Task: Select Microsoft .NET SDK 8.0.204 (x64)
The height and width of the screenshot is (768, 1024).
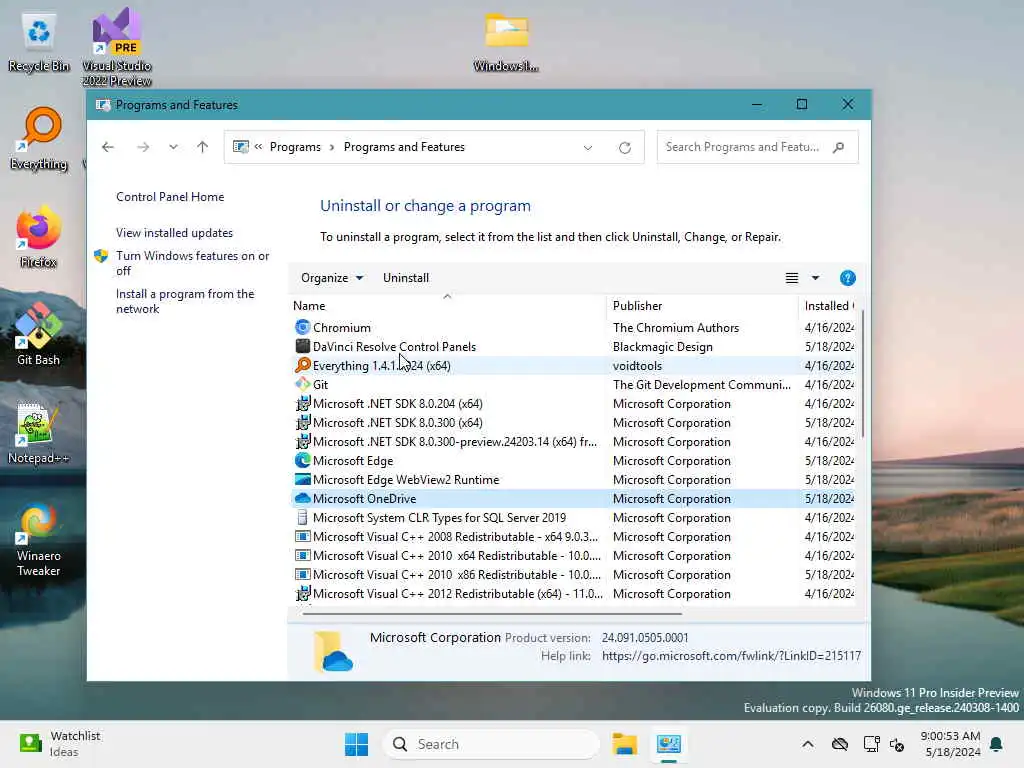Action: click(571, 404)
